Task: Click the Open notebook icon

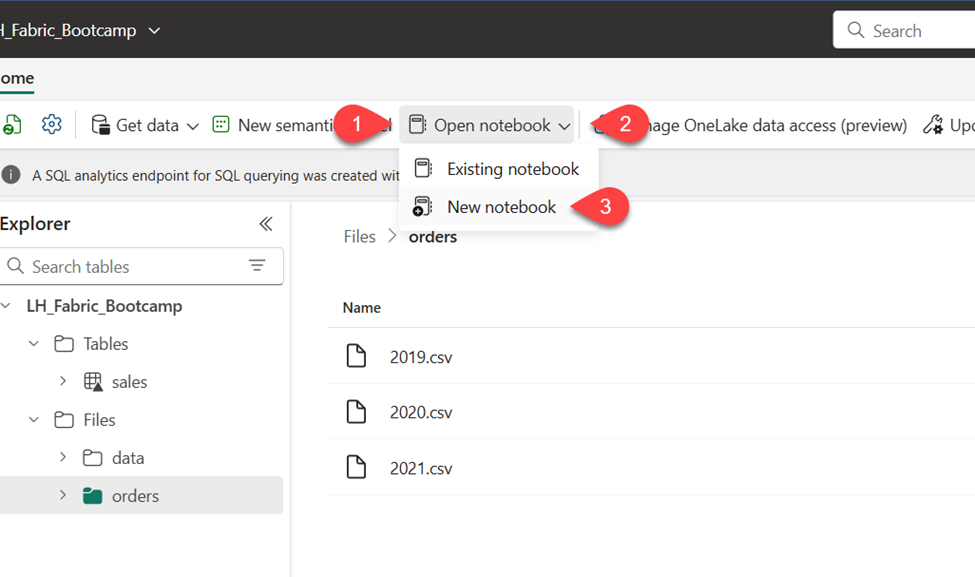Action: pyautogui.click(x=417, y=124)
